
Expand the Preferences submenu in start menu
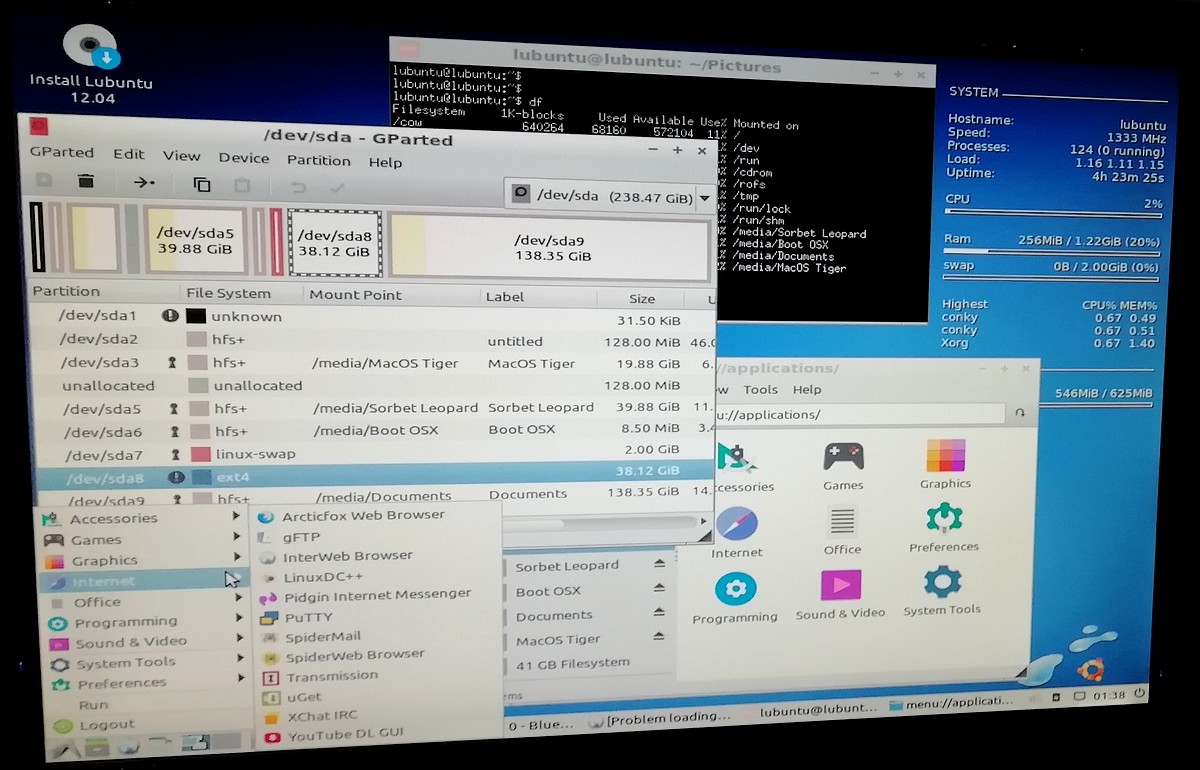241,678
